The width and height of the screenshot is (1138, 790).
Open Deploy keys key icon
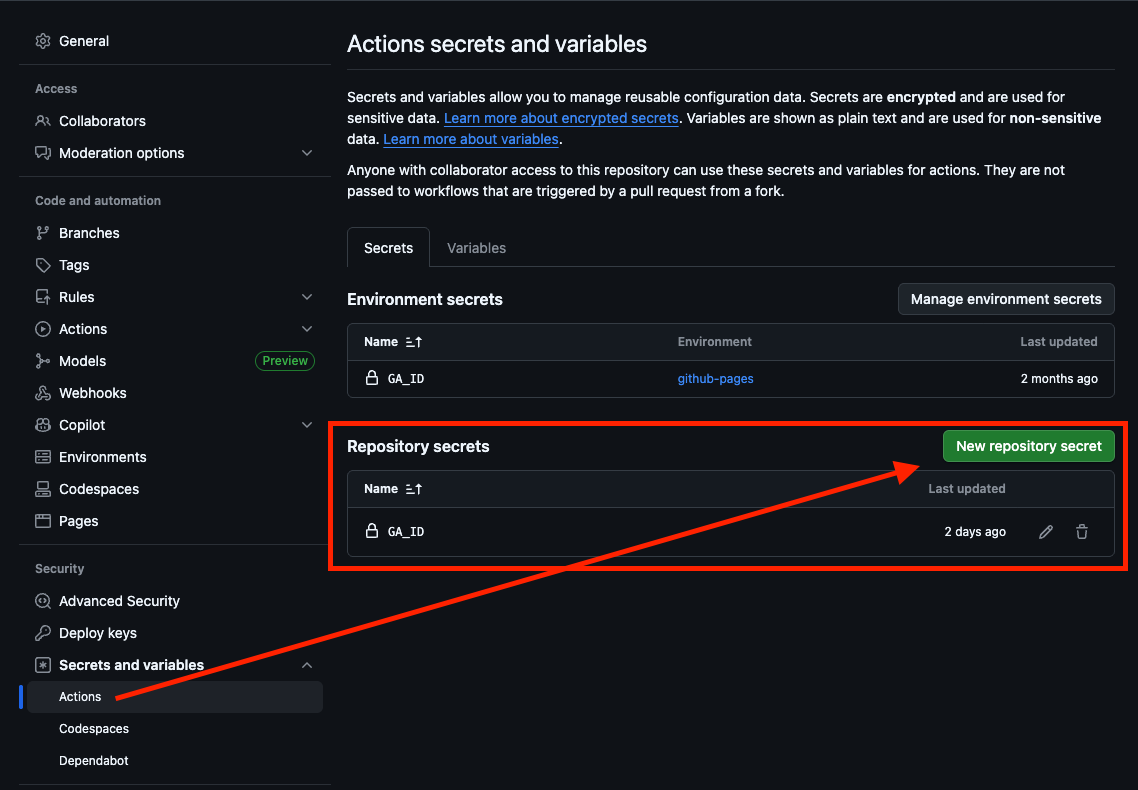tap(43, 633)
